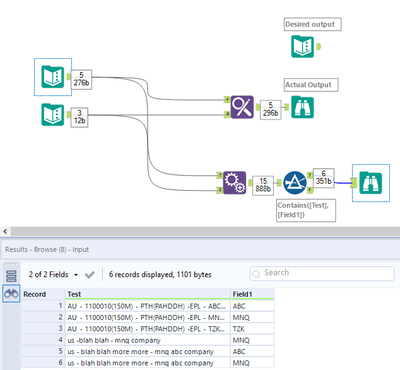The width and height of the screenshot is (400, 370).
Task: Click the Filter True output anchor
Action: 310,175
